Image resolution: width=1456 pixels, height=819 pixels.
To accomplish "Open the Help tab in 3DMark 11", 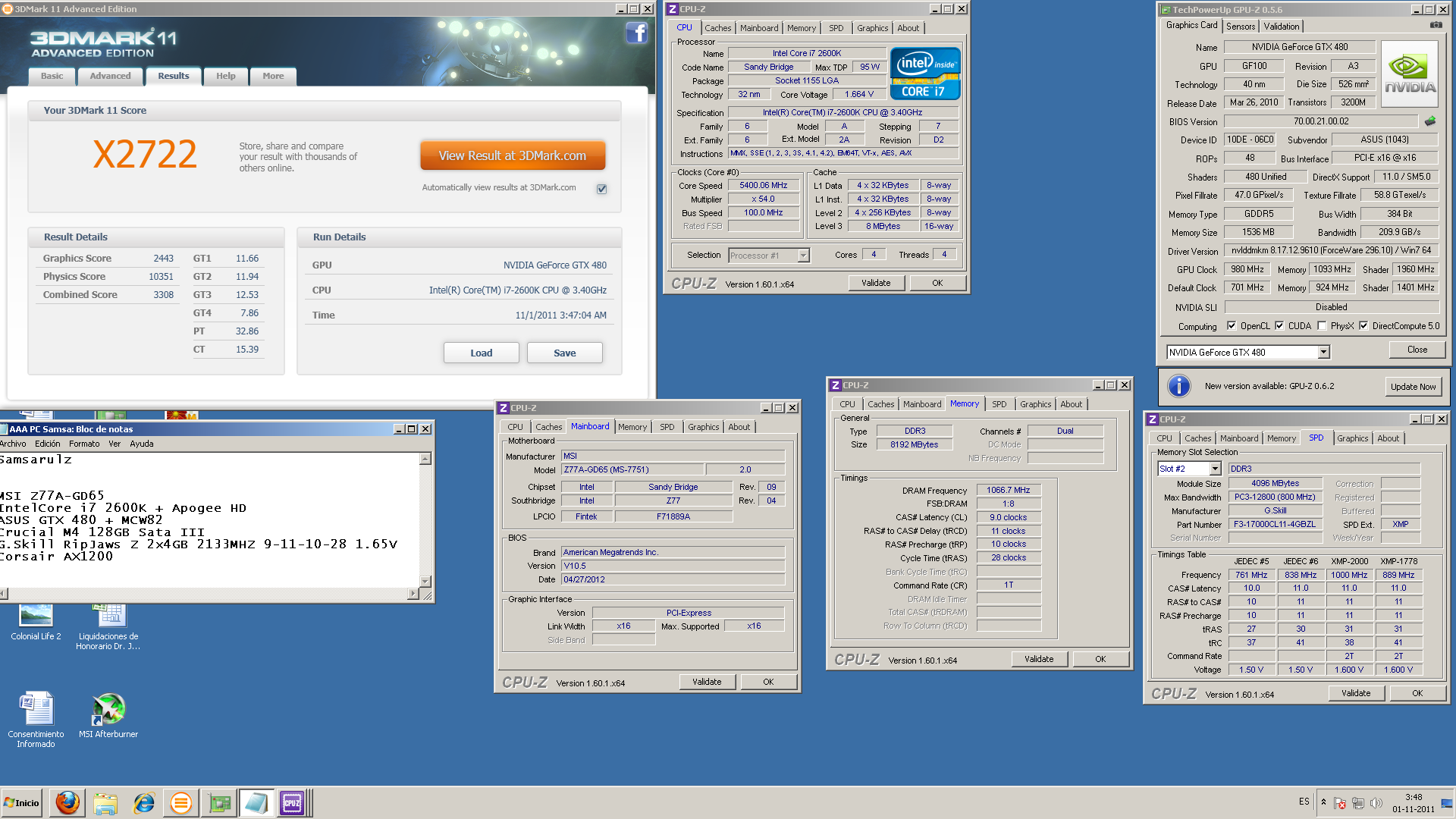I will point(225,76).
